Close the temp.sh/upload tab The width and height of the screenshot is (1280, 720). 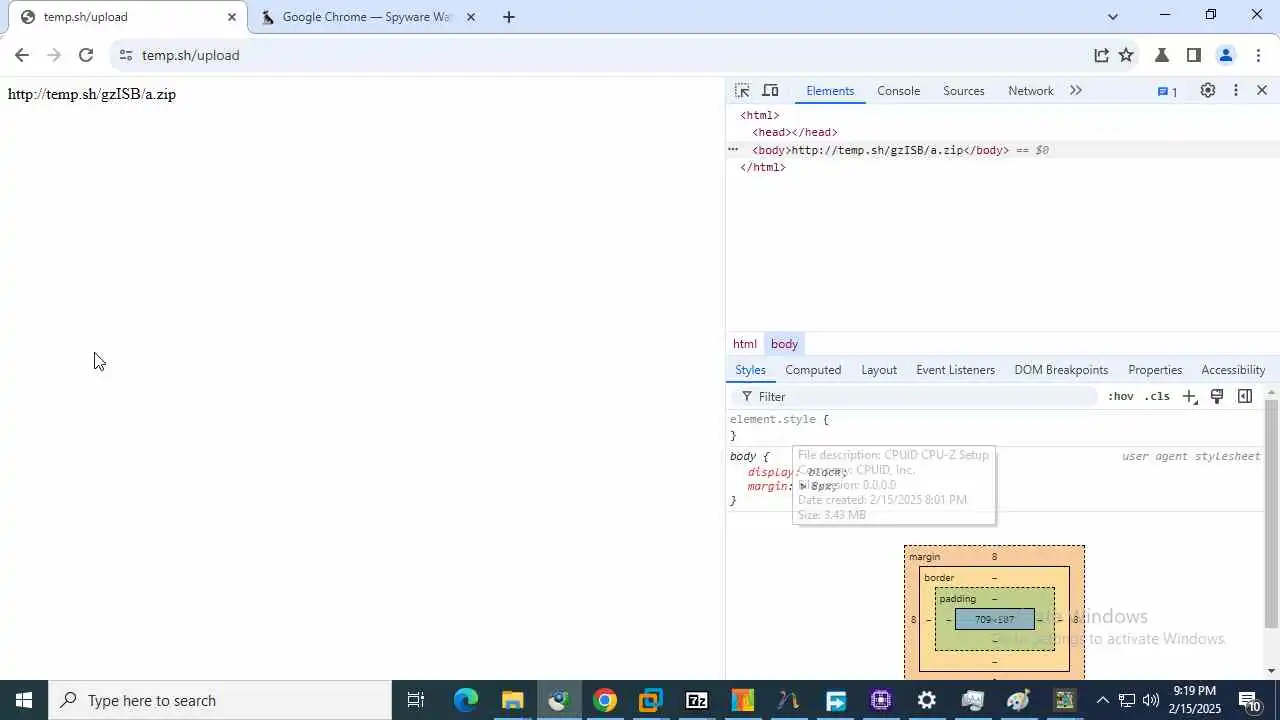(x=232, y=17)
